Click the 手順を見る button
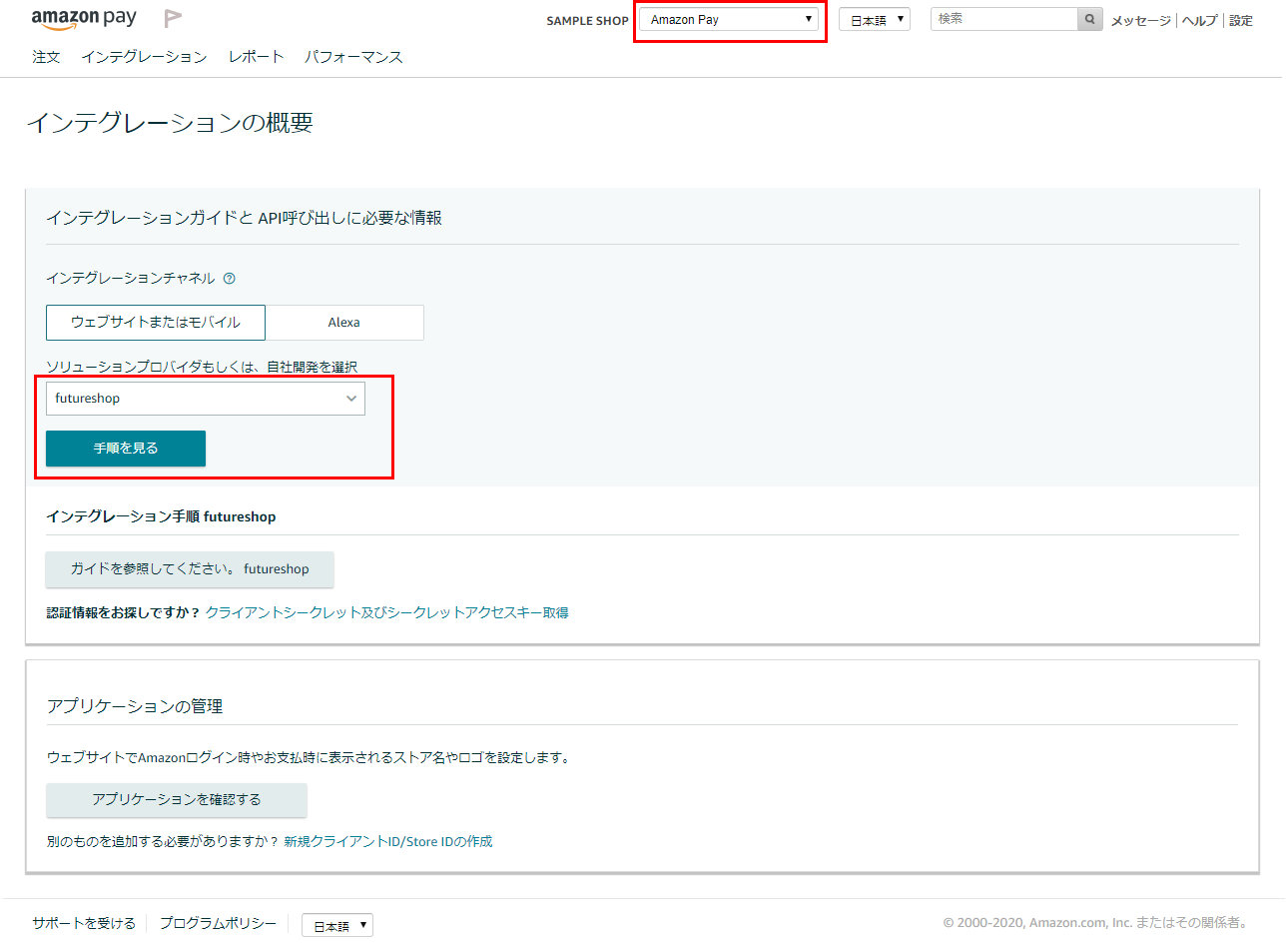 pos(126,449)
